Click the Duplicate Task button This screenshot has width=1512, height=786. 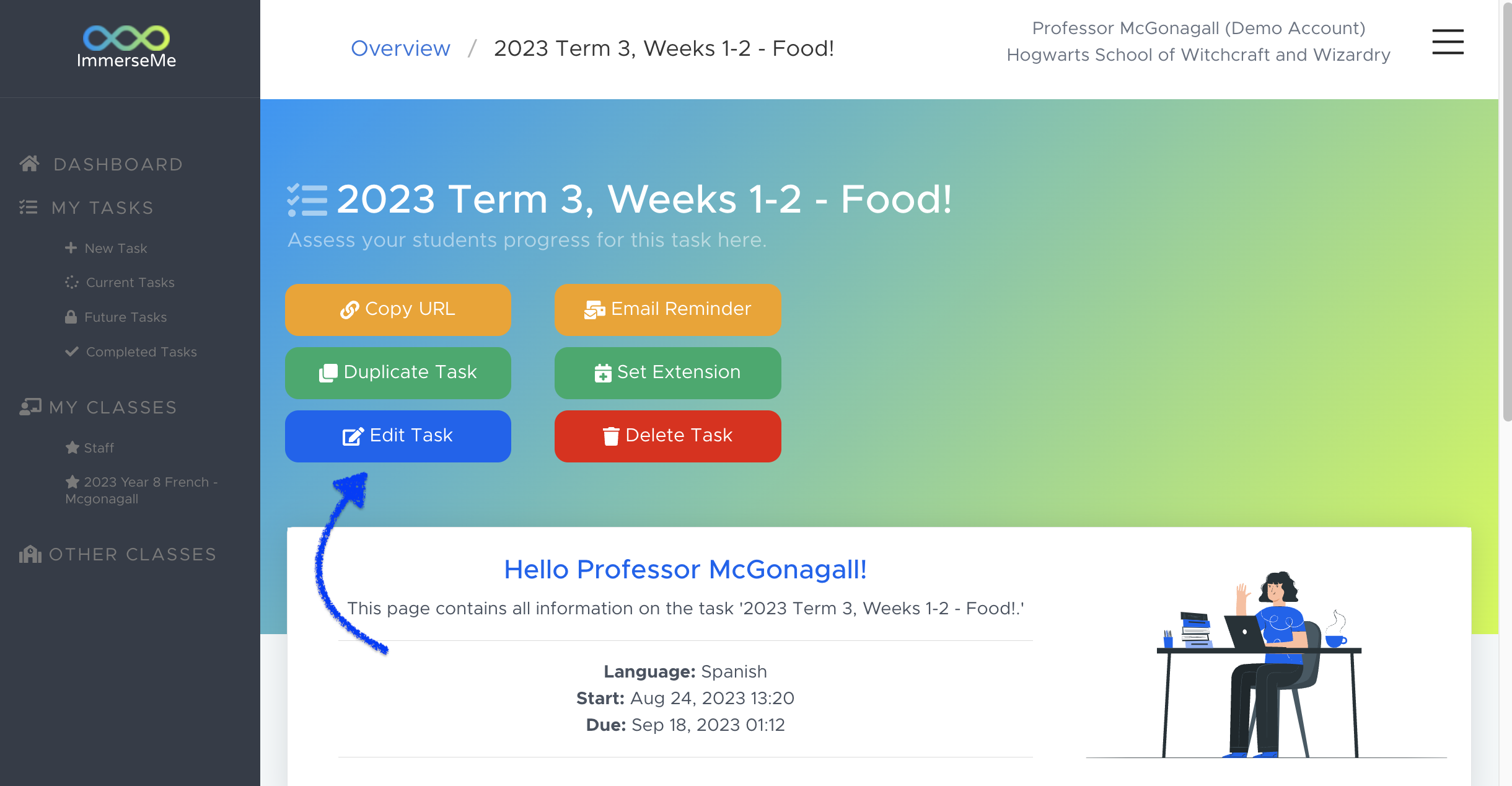tap(398, 373)
